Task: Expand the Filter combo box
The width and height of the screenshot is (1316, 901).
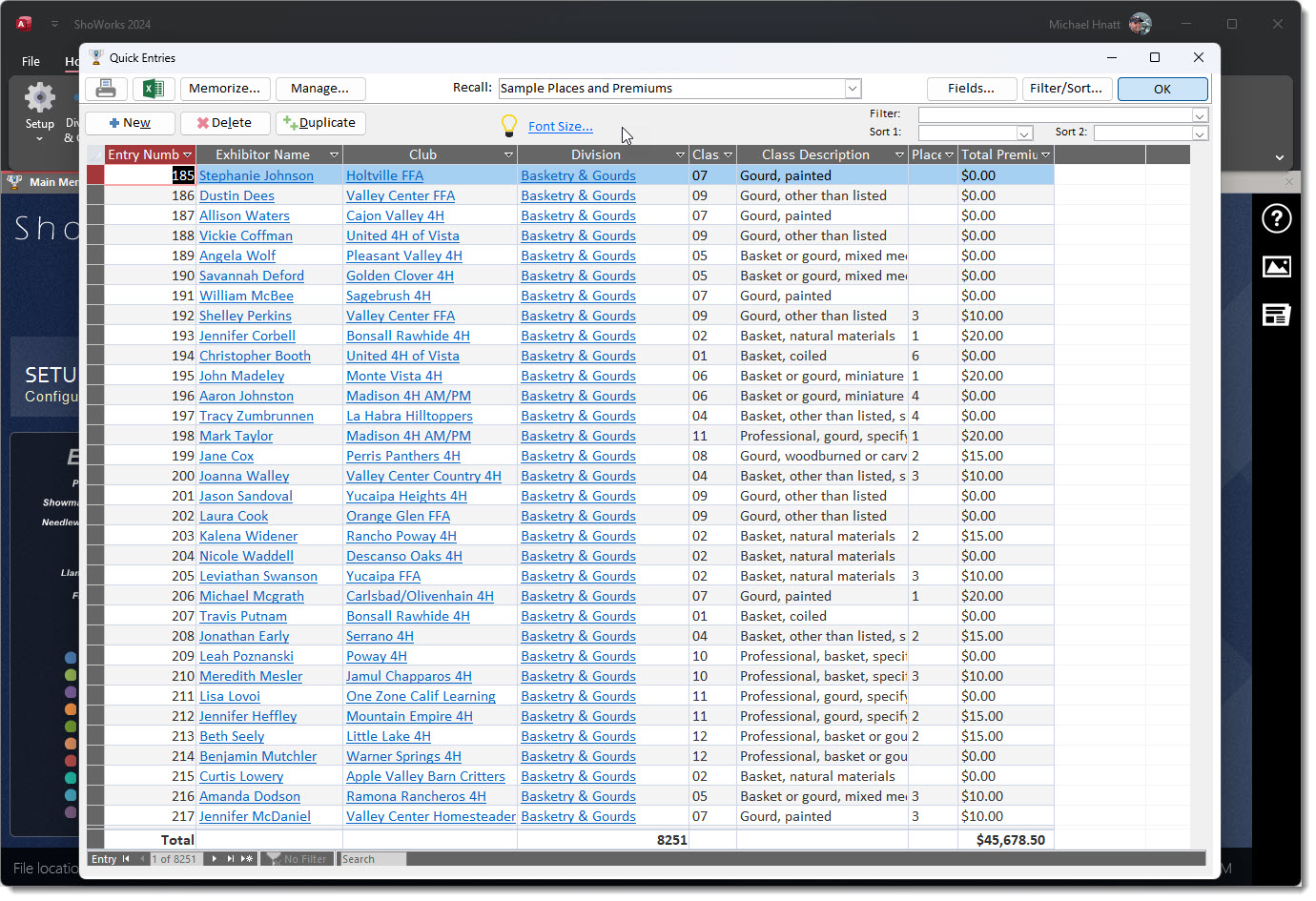Action: coord(1200,115)
